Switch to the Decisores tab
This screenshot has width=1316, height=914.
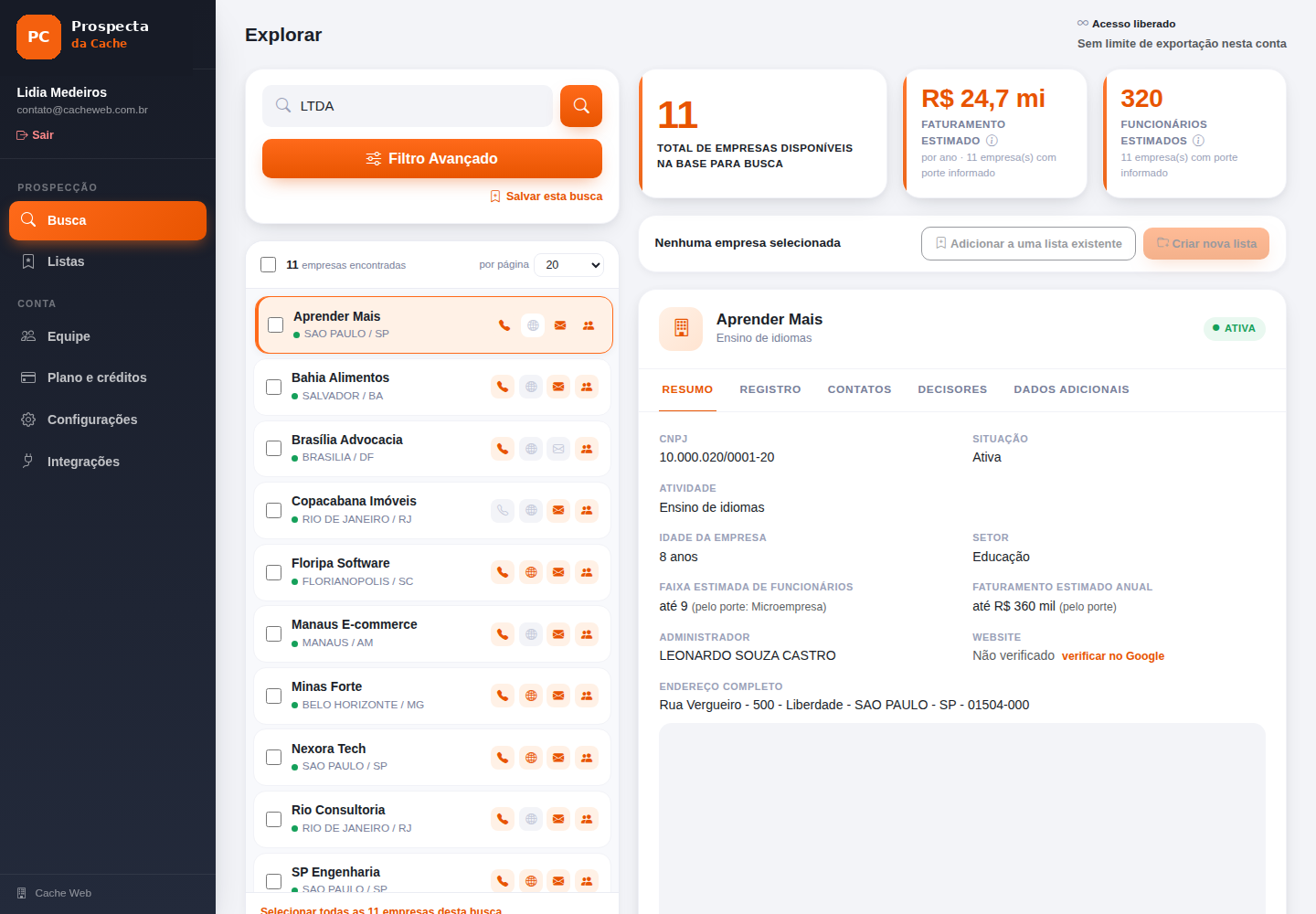click(x=952, y=389)
